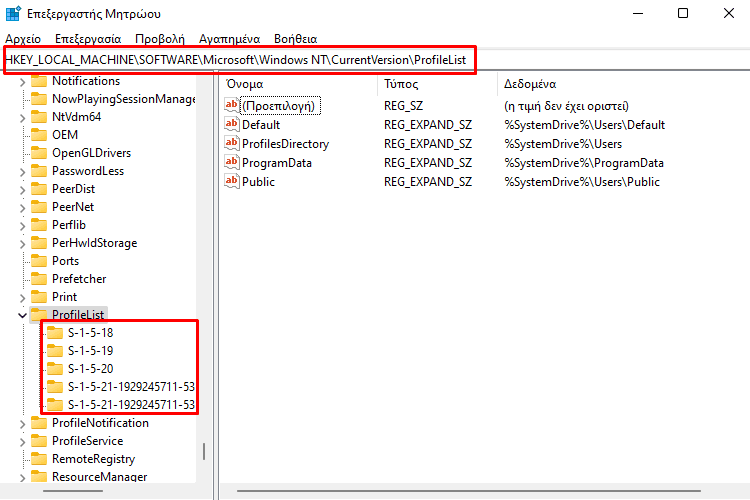
Task: Open the Αγαπημένα menu
Action: coord(230,39)
